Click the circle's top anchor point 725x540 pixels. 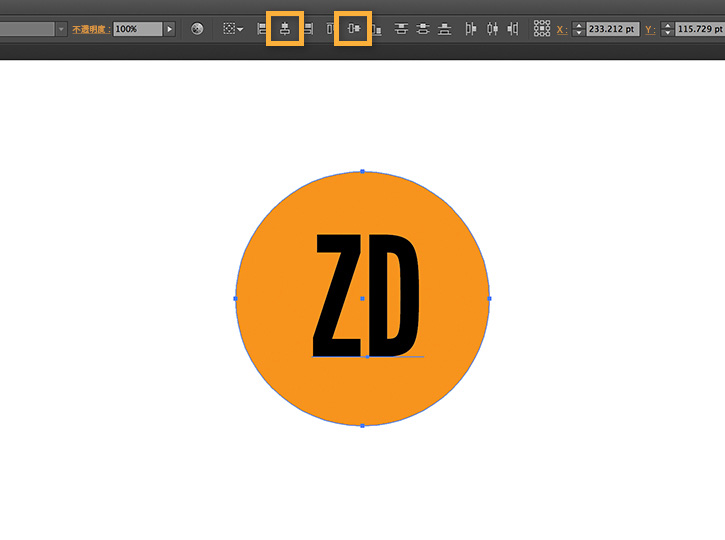point(362,172)
